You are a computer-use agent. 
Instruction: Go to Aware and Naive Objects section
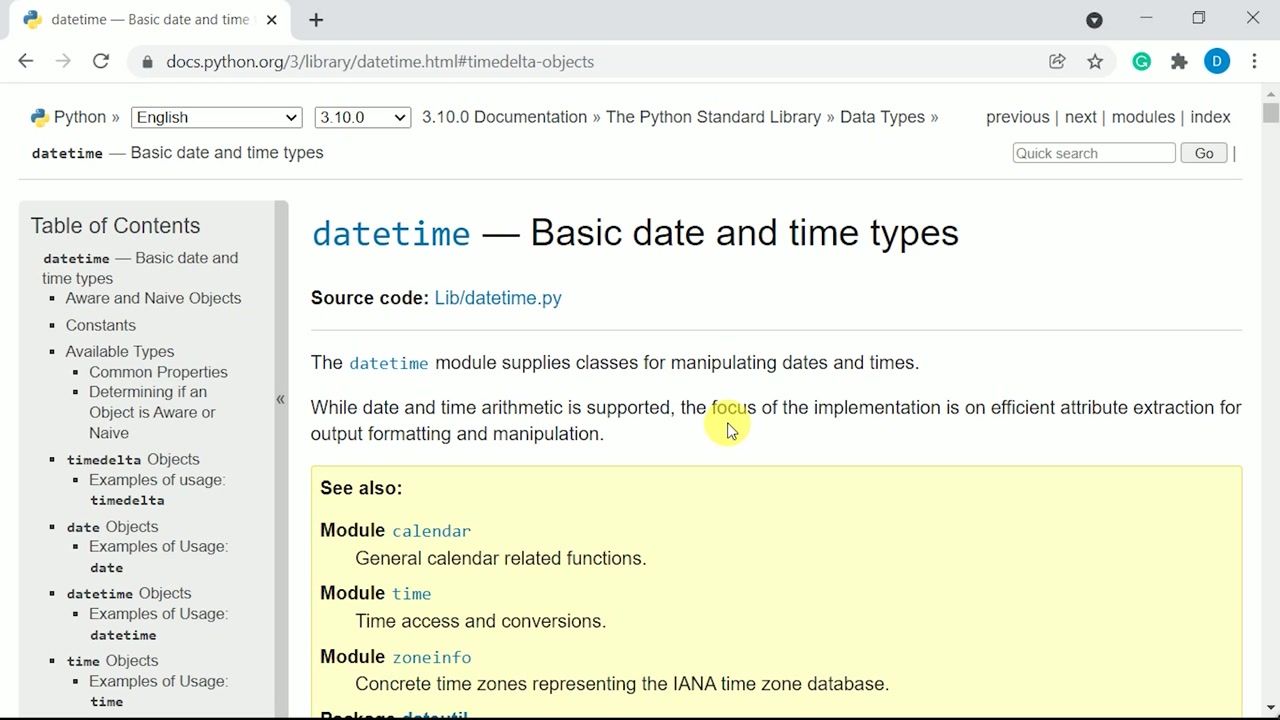coord(153,298)
